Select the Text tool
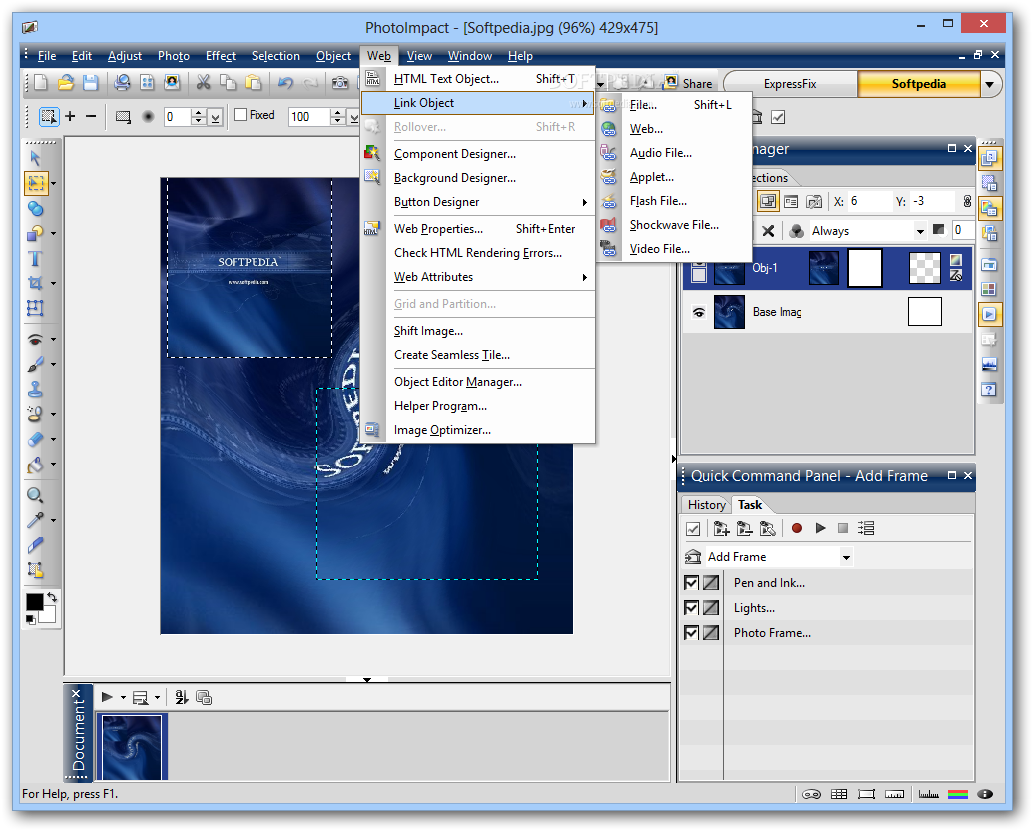This screenshot has height=831, width=1033. point(36,258)
